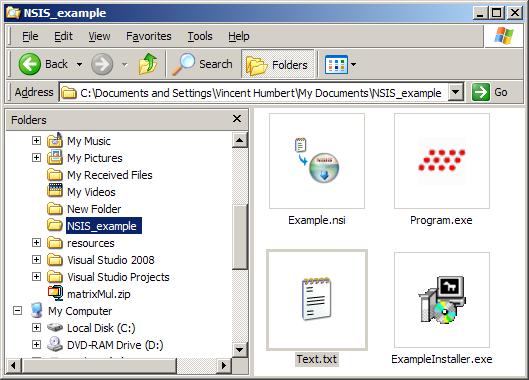The height and width of the screenshot is (380, 529).
Task: Click the Example.nsi file name
Action: [317, 220]
